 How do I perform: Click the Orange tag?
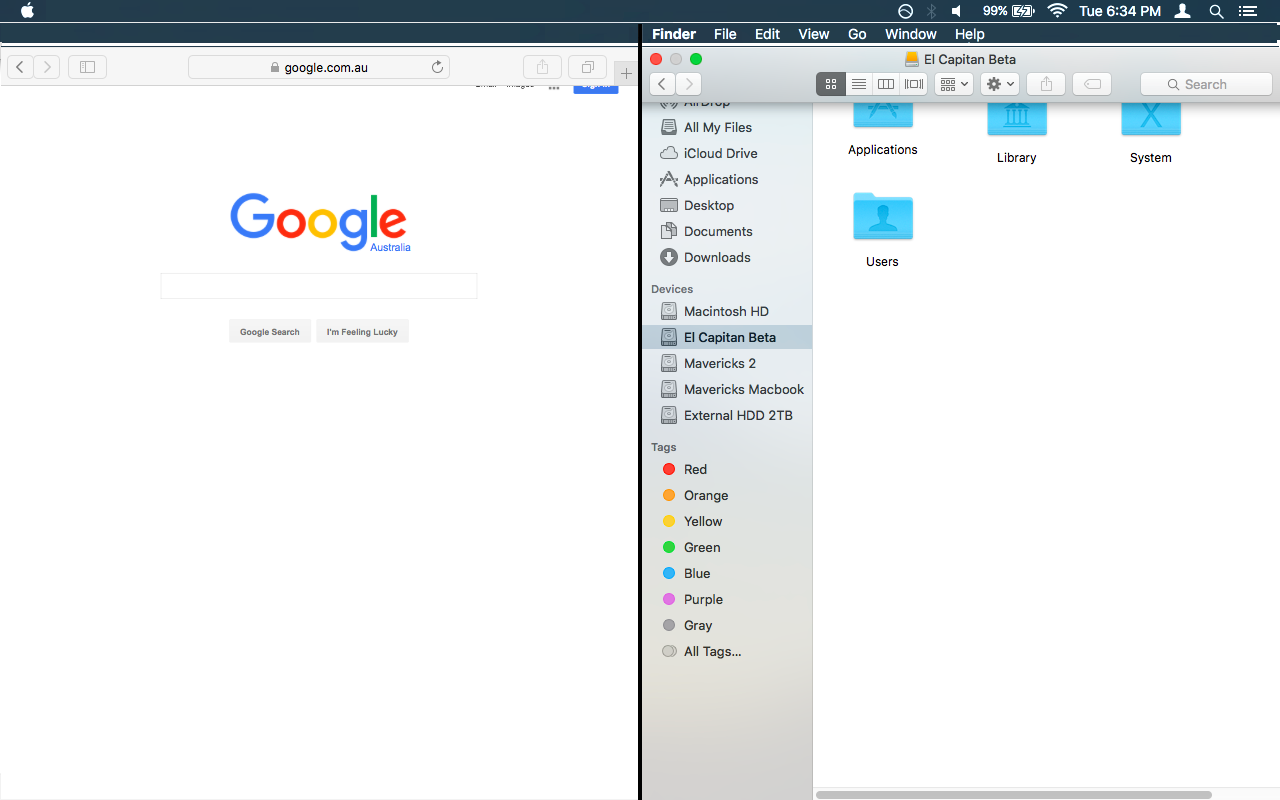pyautogui.click(x=727, y=495)
